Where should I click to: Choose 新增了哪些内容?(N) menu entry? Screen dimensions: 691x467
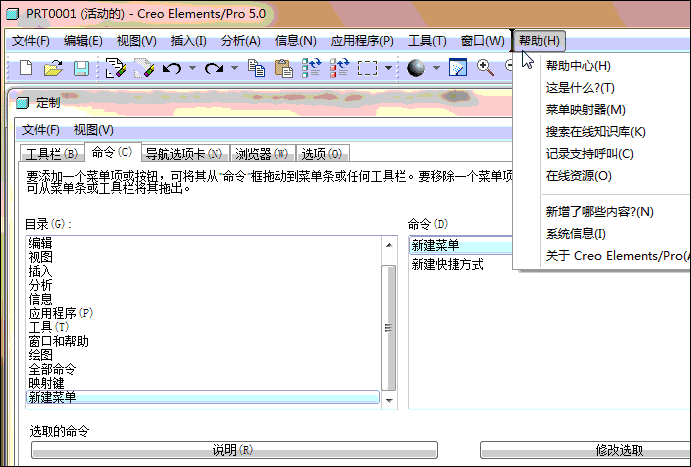point(599,212)
